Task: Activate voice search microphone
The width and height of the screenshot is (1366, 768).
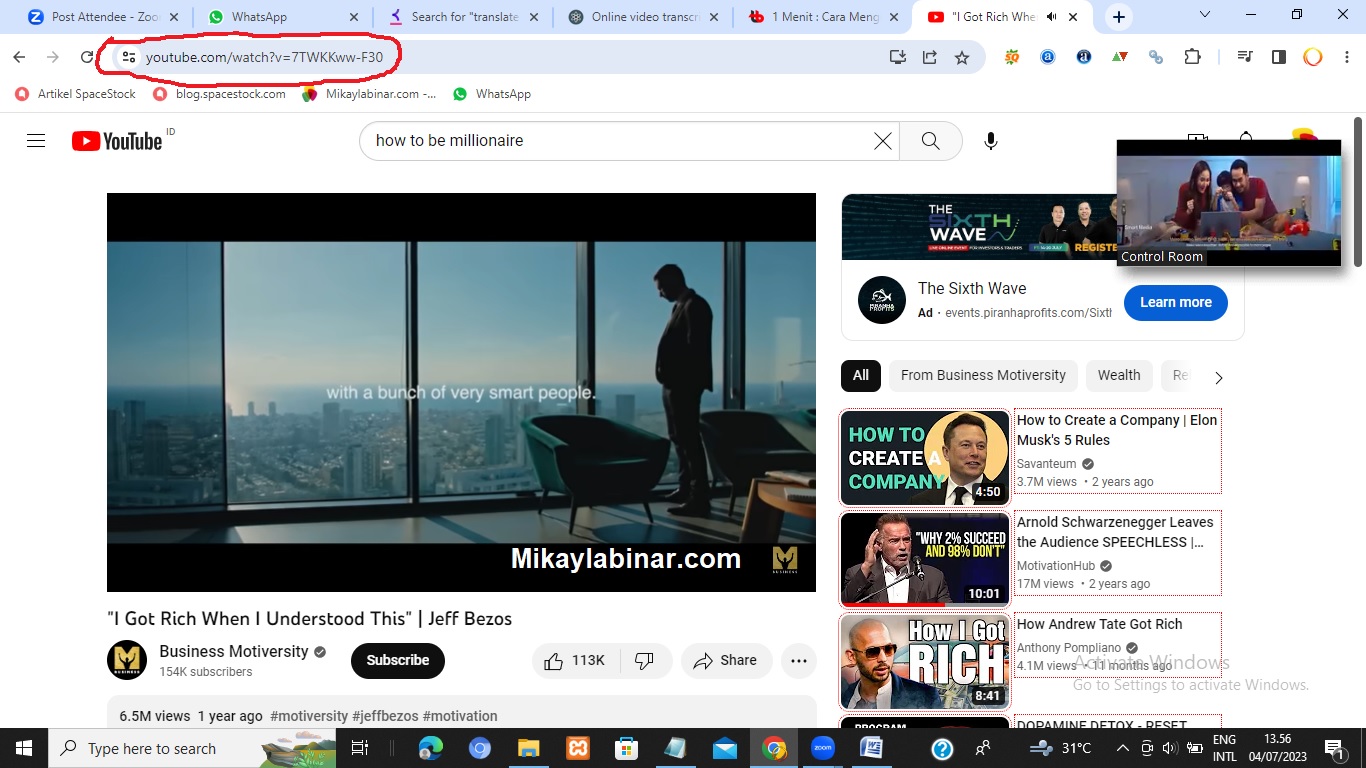Action: click(x=991, y=141)
